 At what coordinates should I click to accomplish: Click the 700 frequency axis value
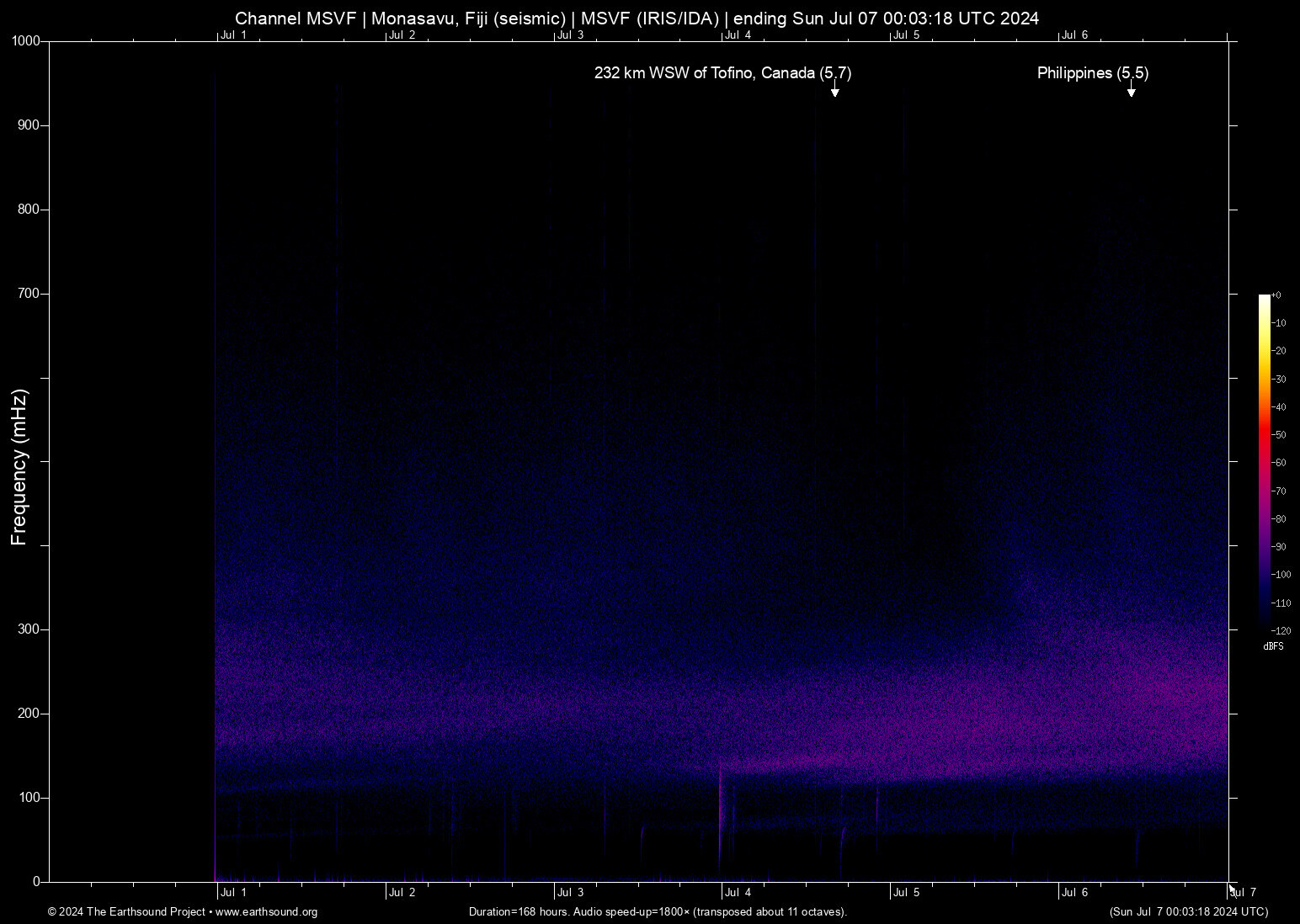(29, 294)
